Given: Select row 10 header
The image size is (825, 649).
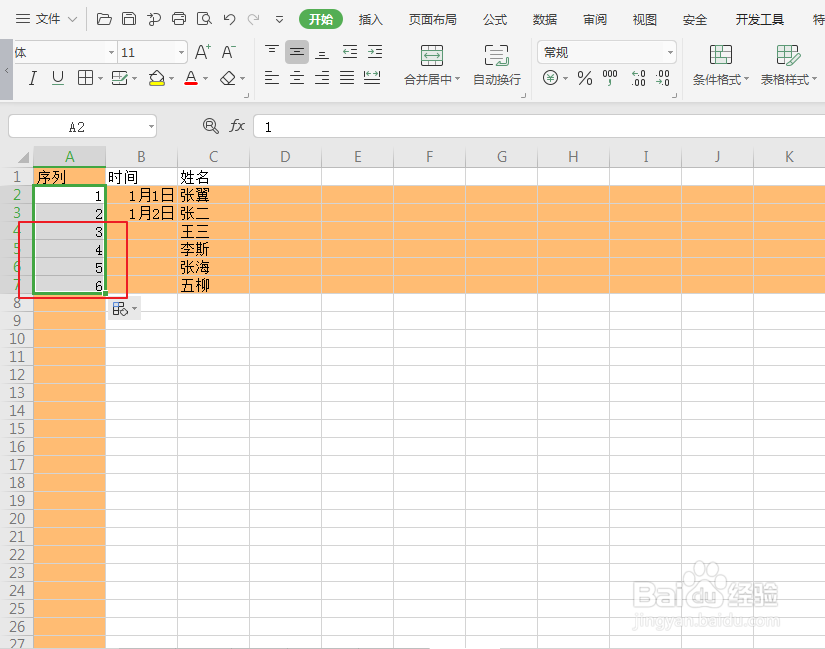Looking at the screenshot, I should coord(17,338).
